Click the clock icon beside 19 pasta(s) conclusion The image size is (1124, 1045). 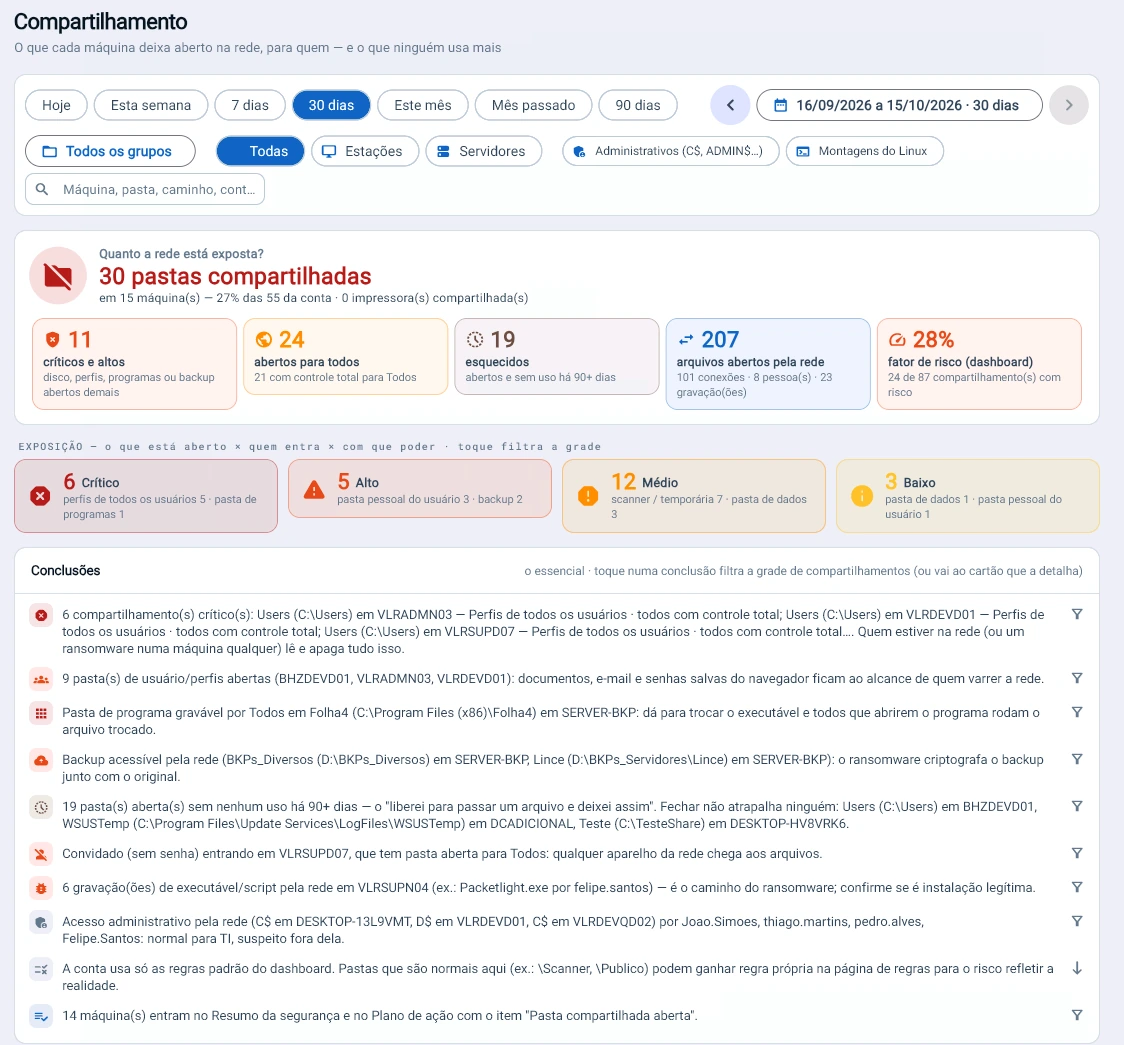41,807
